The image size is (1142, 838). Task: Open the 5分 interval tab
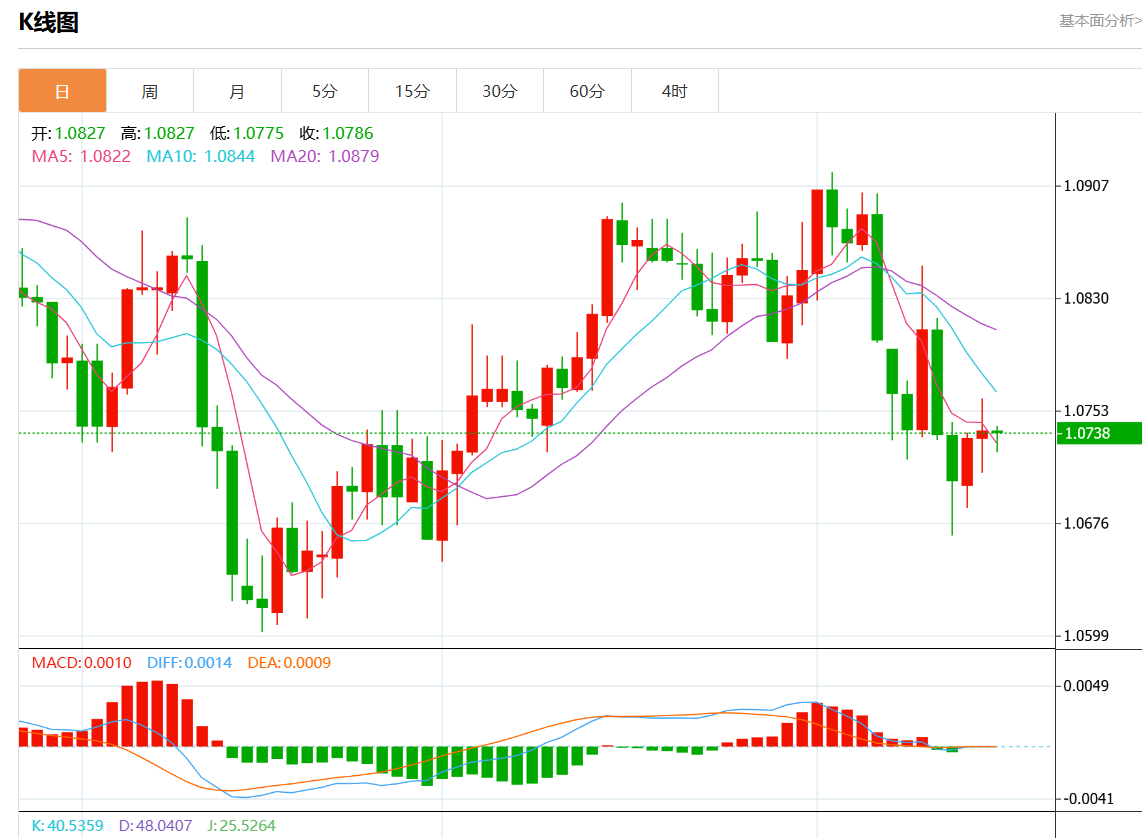click(x=325, y=91)
